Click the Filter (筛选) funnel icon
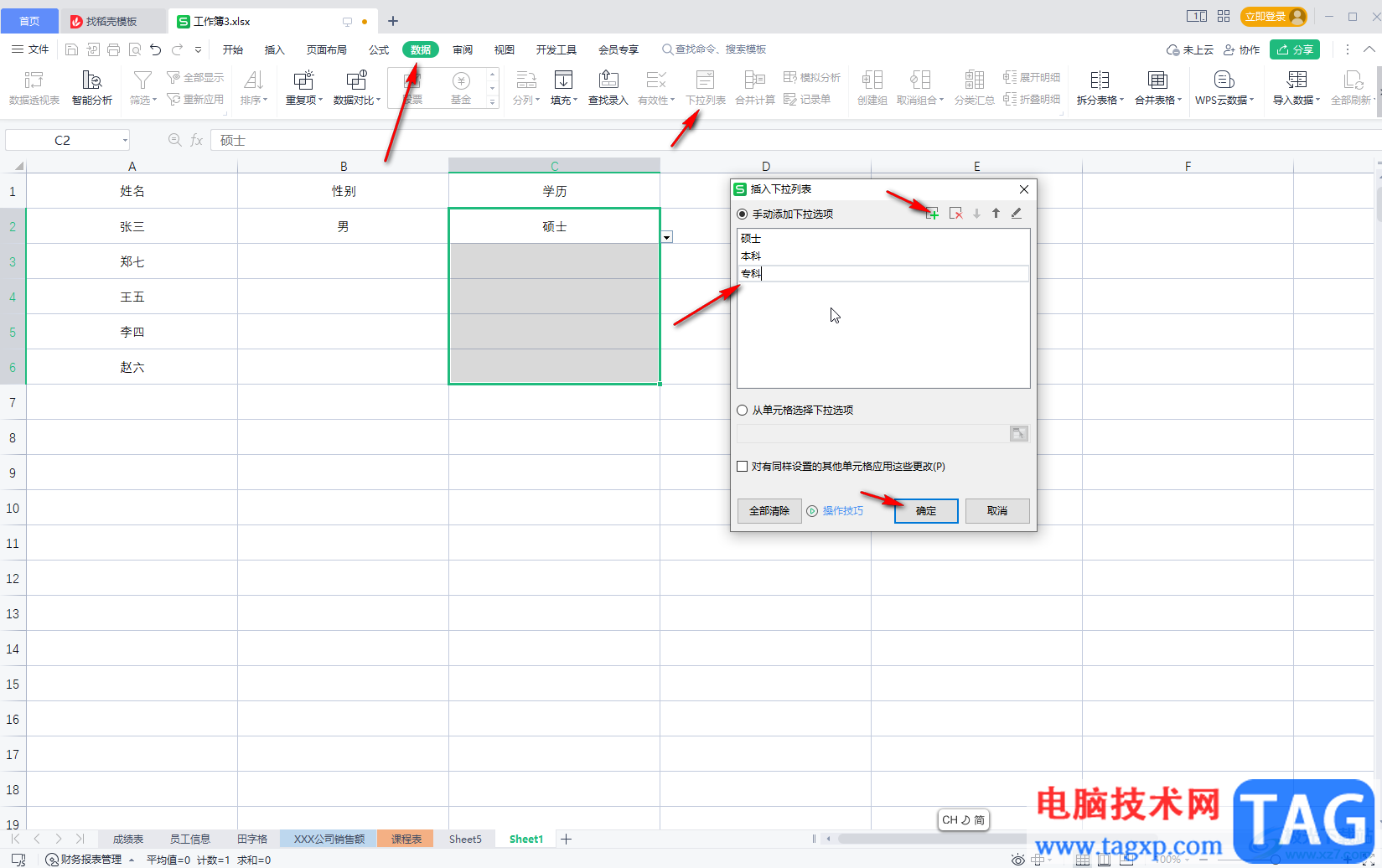The width and height of the screenshot is (1382, 868). point(142,80)
